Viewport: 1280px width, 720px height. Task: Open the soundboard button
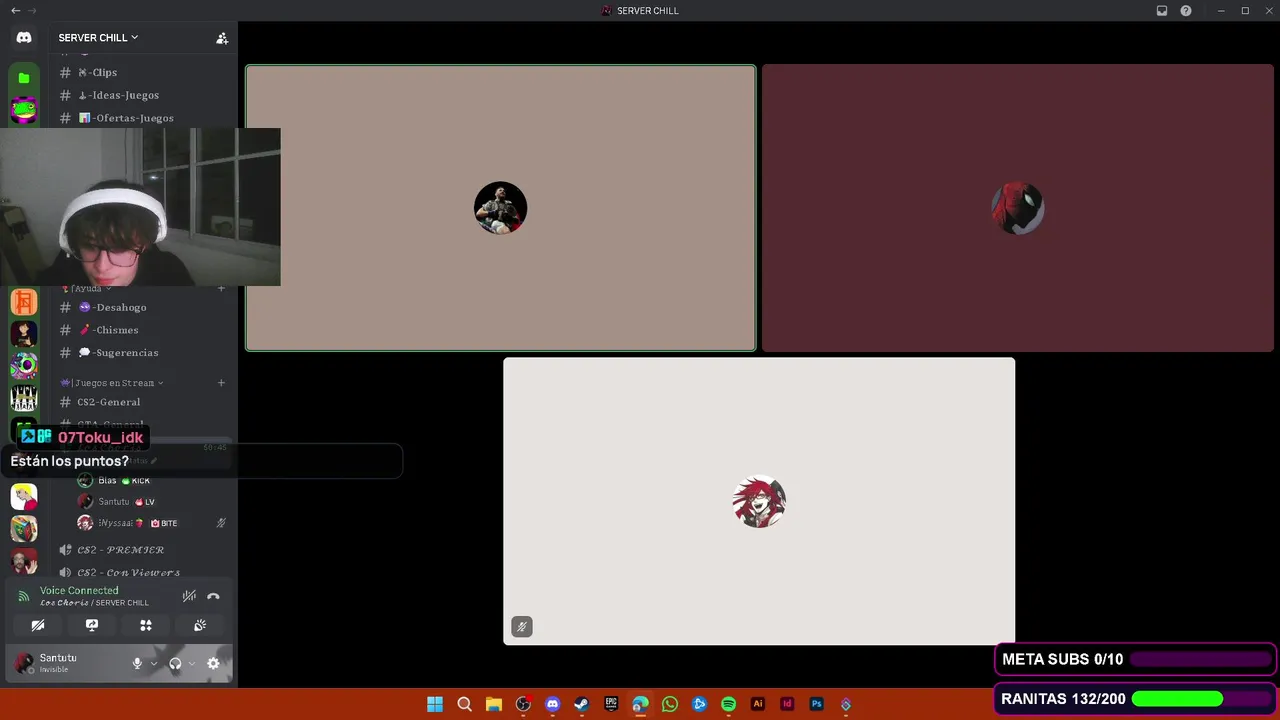pos(200,625)
